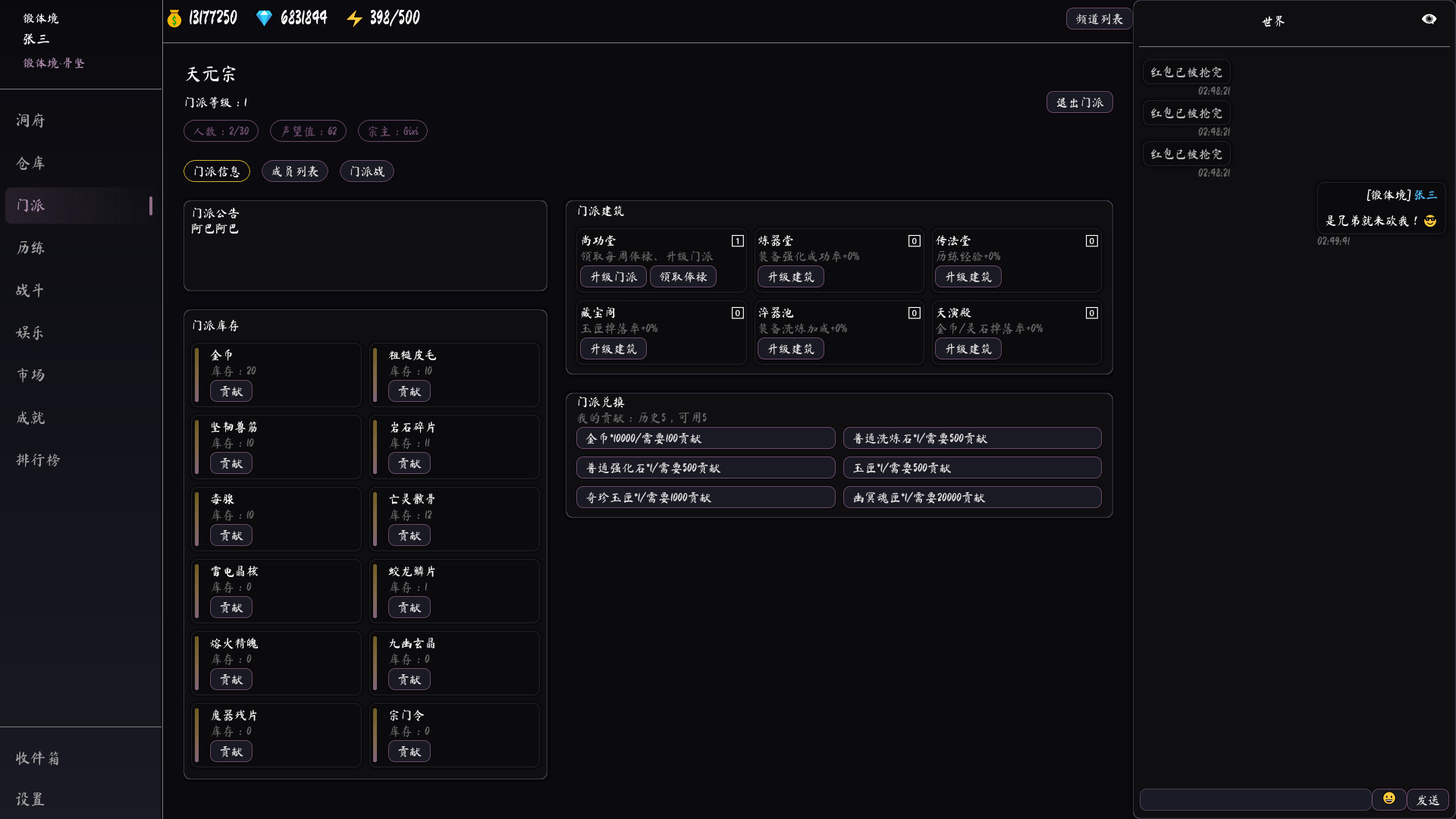Switch to the 成员列表 tab

pos(294,171)
